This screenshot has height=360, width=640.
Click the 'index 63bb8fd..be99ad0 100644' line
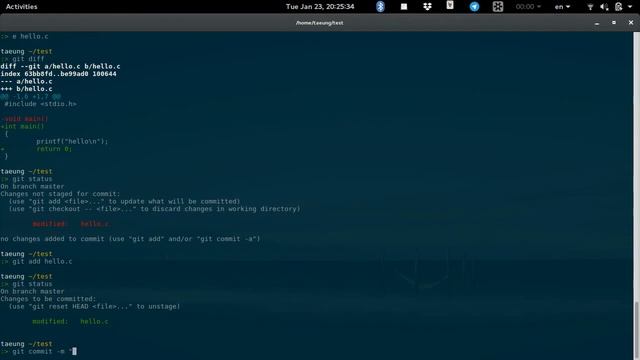(58, 74)
